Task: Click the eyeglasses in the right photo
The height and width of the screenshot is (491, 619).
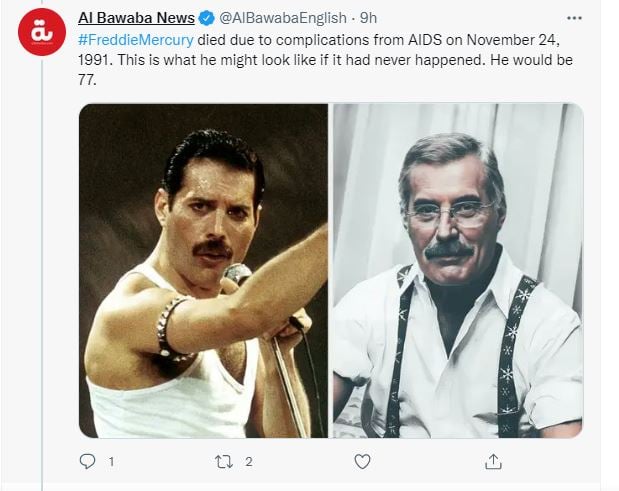Action: tap(450, 211)
